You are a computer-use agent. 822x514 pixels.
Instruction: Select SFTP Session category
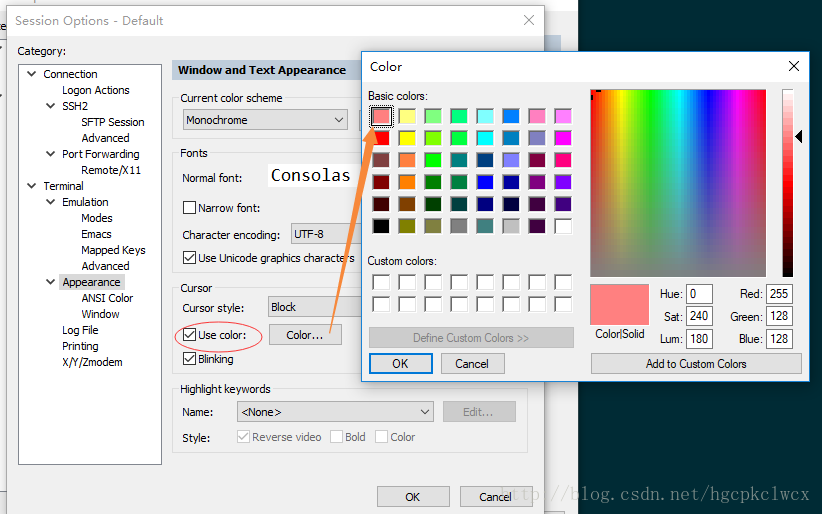point(113,122)
